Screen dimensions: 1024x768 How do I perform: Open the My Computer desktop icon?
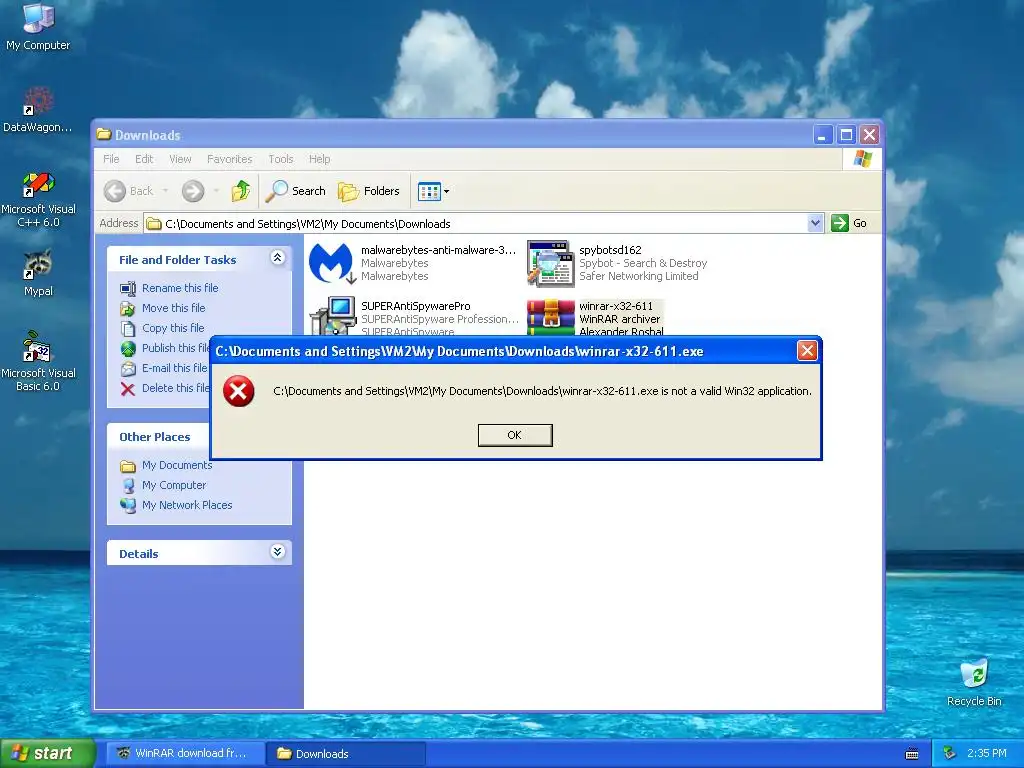pyautogui.click(x=38, y=26)
